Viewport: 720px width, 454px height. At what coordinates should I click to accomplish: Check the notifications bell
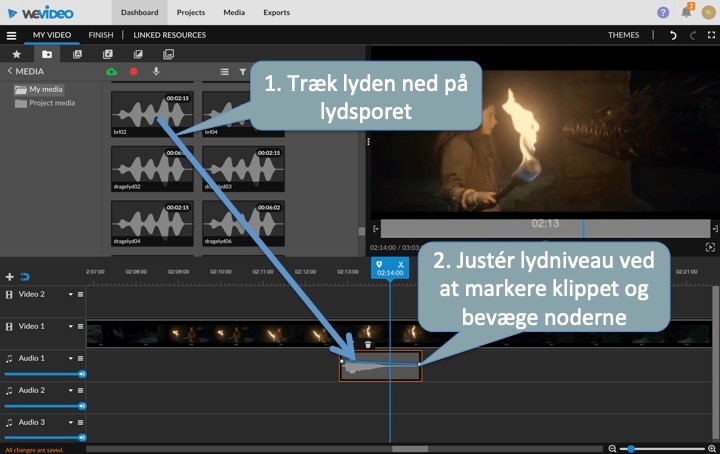click(x=686, y=12)
